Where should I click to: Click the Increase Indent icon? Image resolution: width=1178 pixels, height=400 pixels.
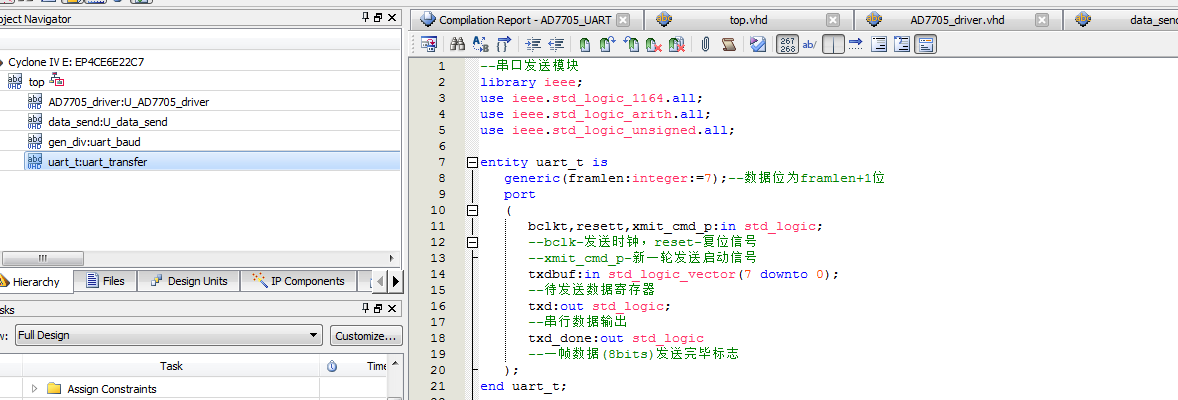533,44
